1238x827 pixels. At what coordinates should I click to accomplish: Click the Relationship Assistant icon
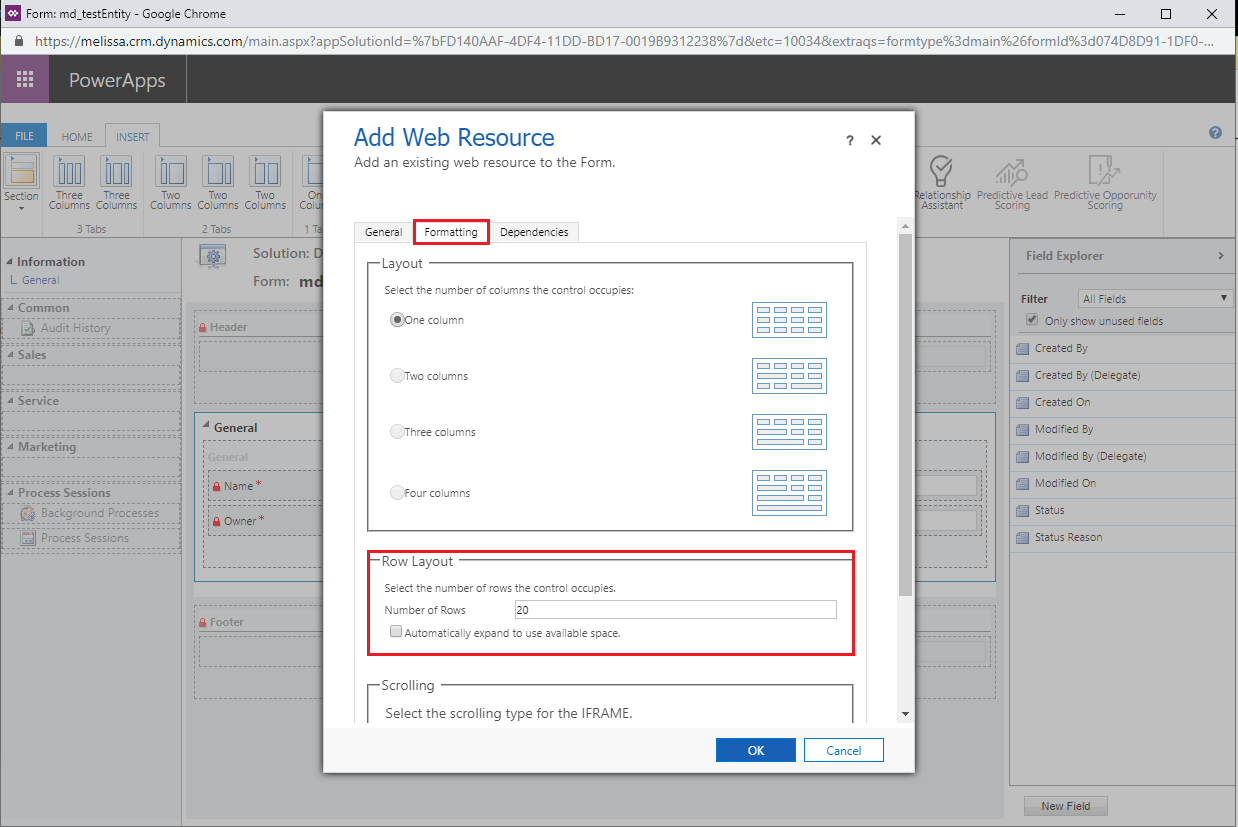point(941,182)
